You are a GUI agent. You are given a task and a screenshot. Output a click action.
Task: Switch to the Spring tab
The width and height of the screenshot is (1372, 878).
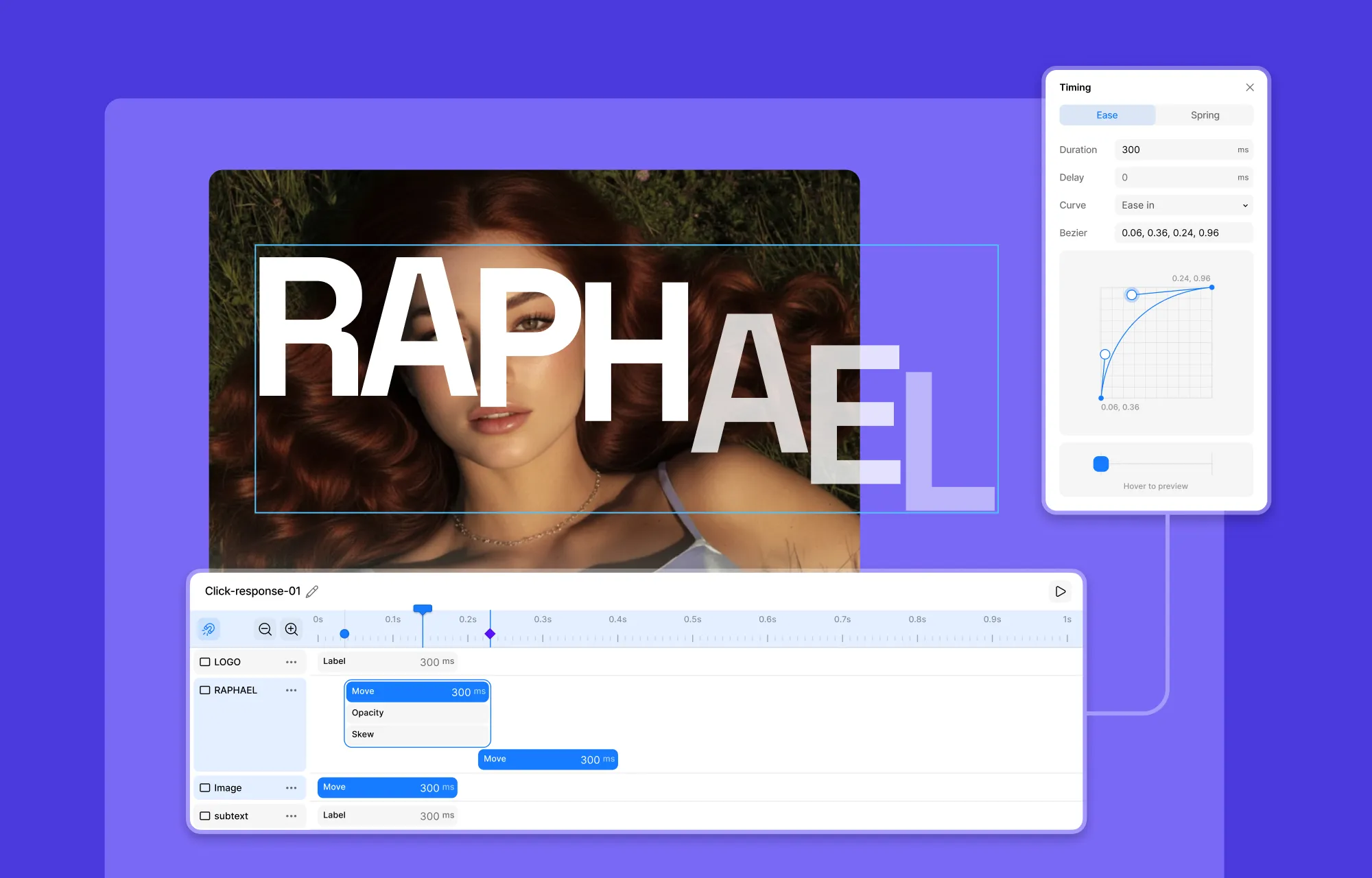[1205, 115]
